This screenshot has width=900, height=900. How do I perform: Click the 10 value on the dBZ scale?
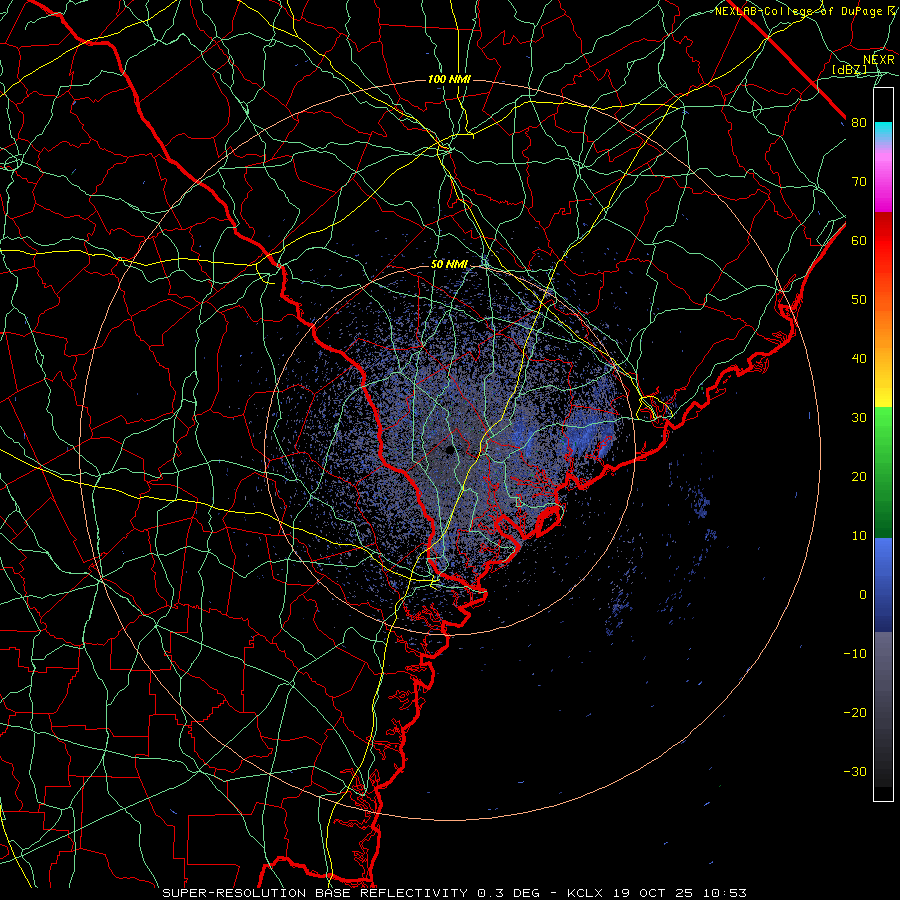click(x=859, y=536)
